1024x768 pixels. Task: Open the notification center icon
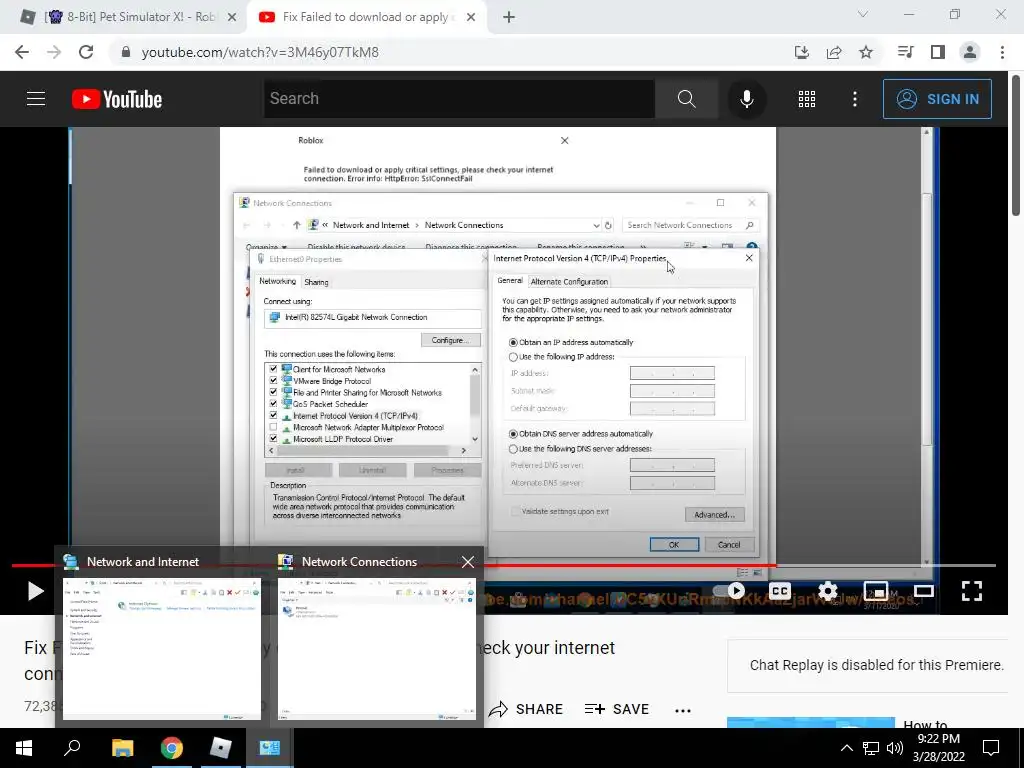click(x=991, y=748)
